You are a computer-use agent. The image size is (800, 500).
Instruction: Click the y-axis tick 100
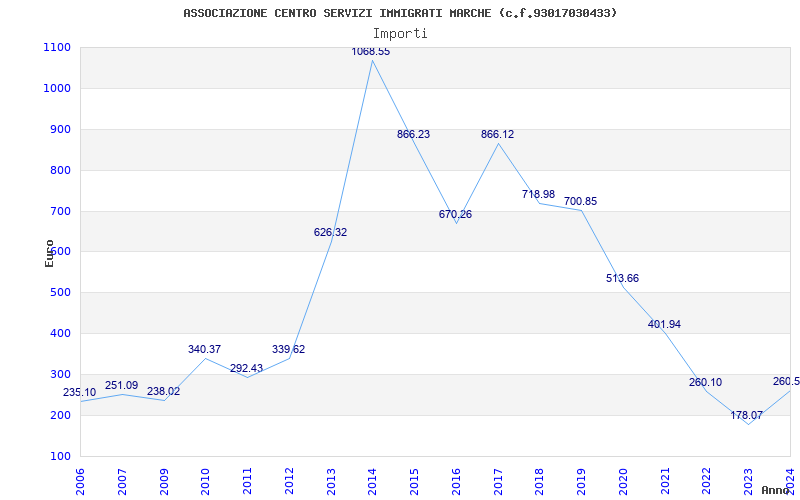60,456
